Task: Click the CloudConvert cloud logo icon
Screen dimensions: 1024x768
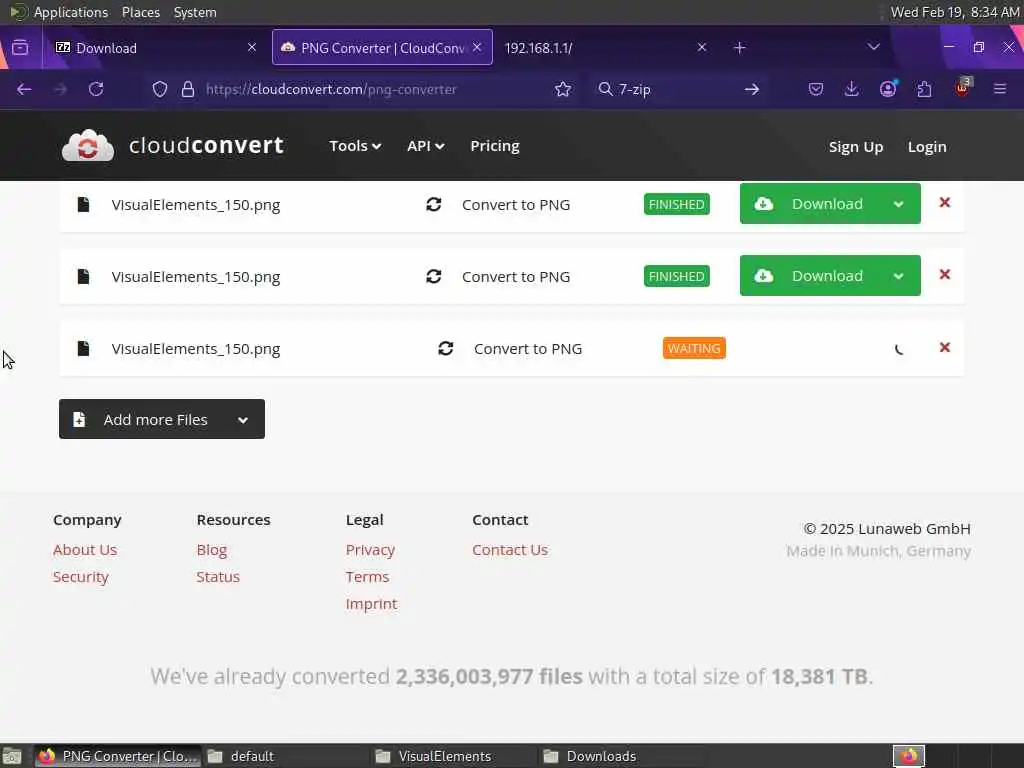Action: [x=88, y=146]
